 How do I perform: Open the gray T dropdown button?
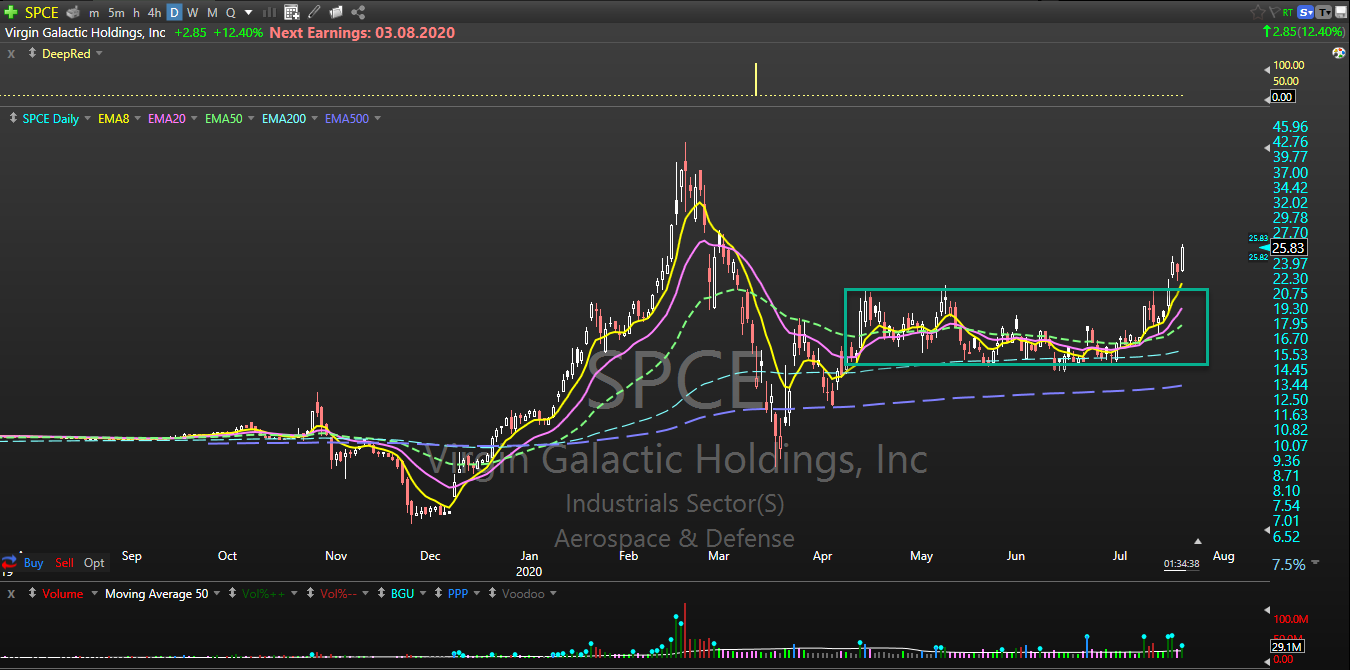[1323, 12]
